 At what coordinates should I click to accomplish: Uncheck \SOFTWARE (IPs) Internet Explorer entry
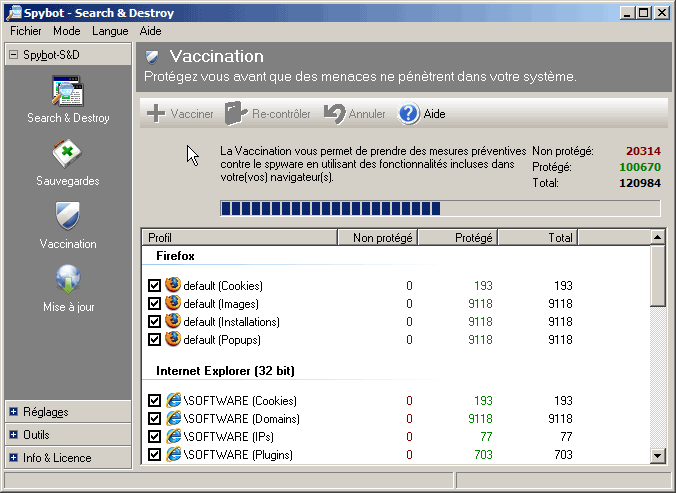[154, 437]
